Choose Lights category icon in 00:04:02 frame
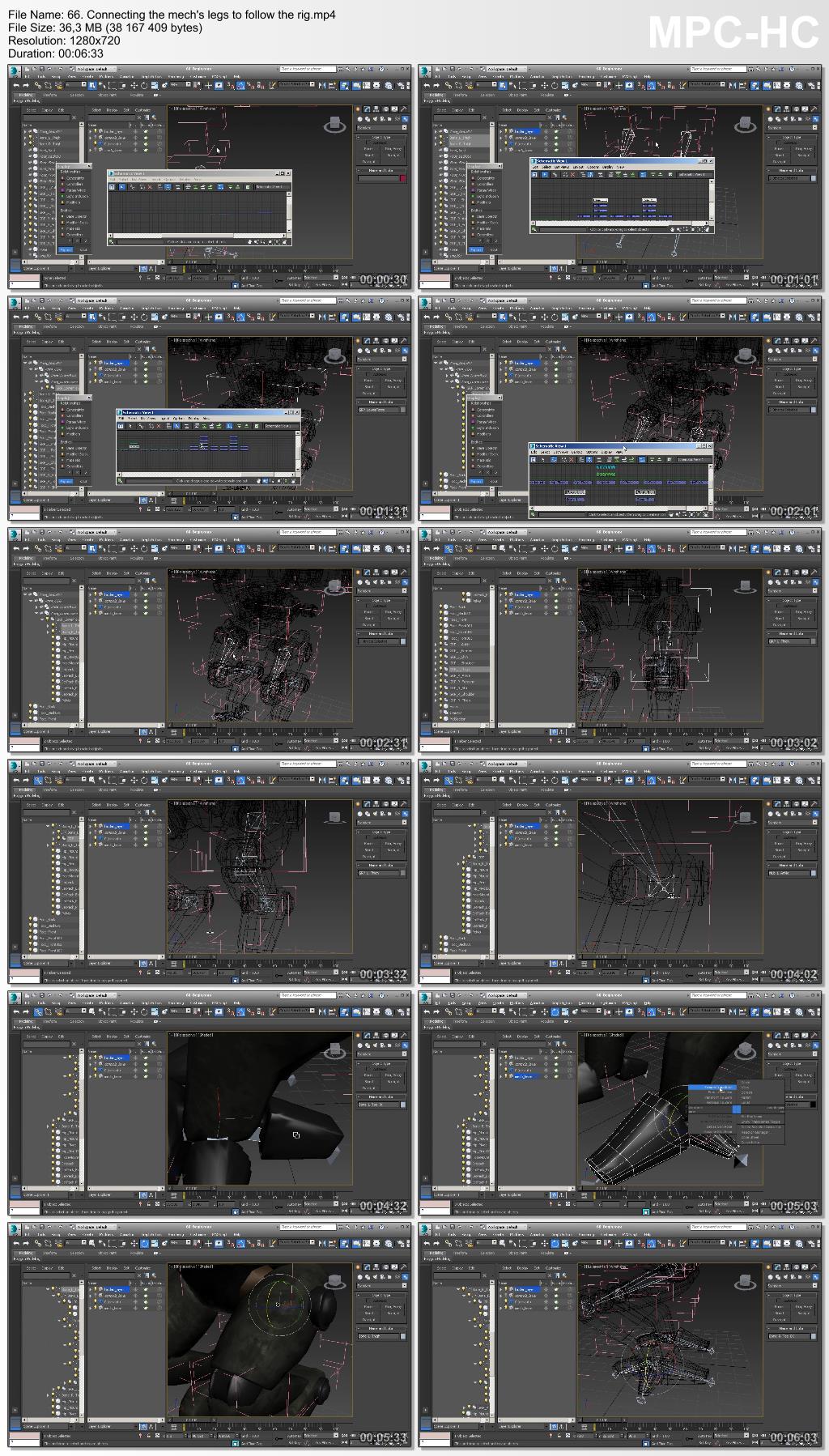 tap(784, 815)
